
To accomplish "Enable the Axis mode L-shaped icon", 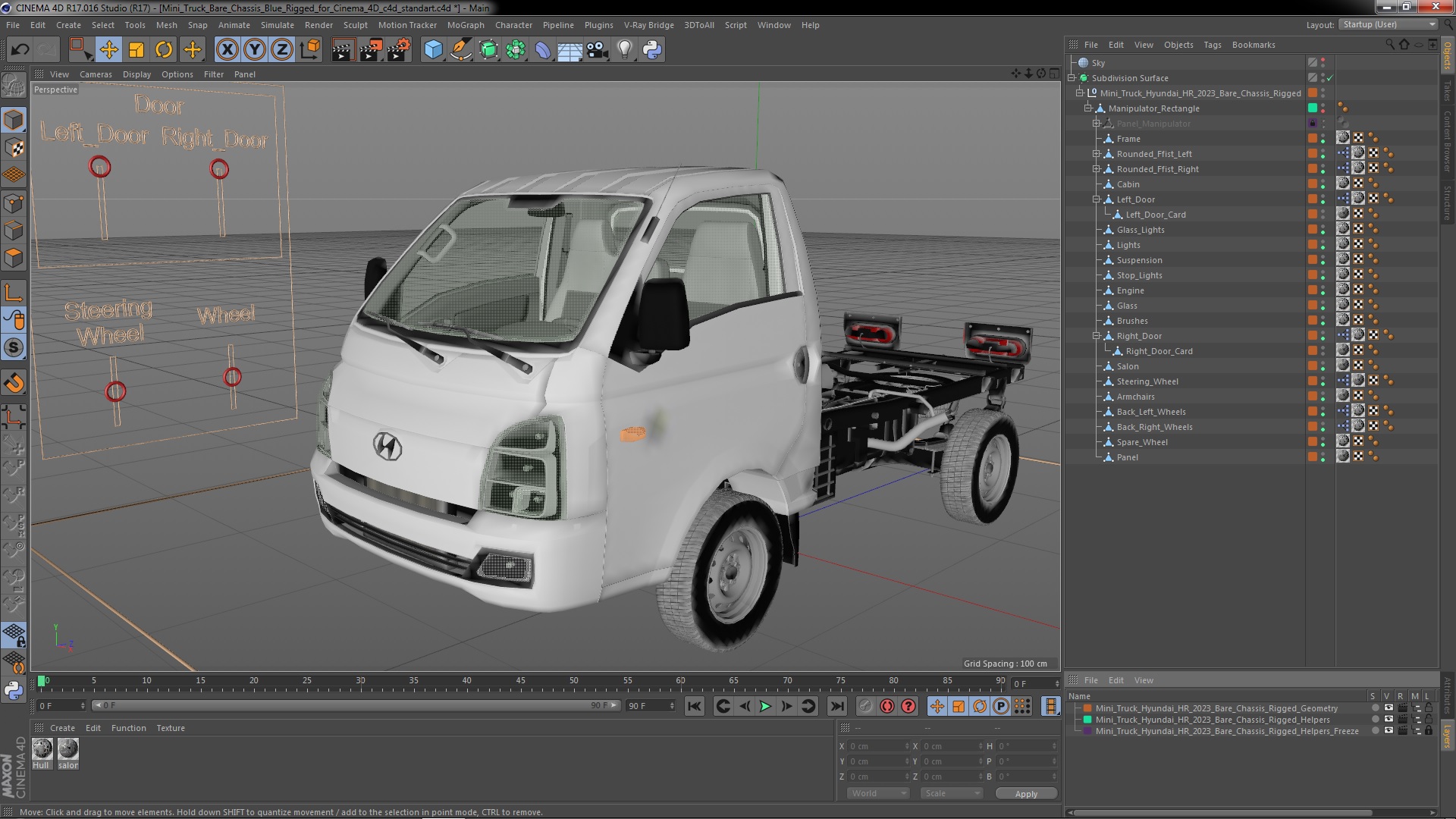I will coord(14,293).
